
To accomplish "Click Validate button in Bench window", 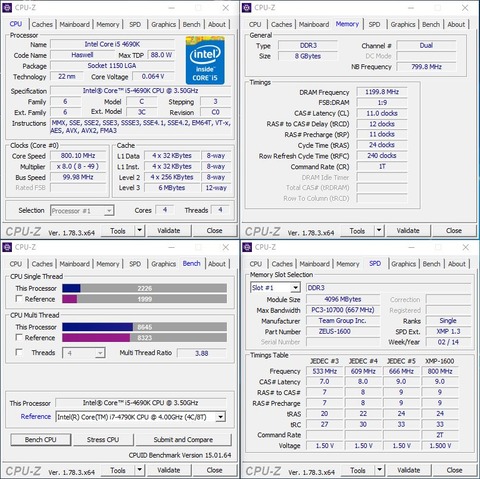I will [169, 470].
